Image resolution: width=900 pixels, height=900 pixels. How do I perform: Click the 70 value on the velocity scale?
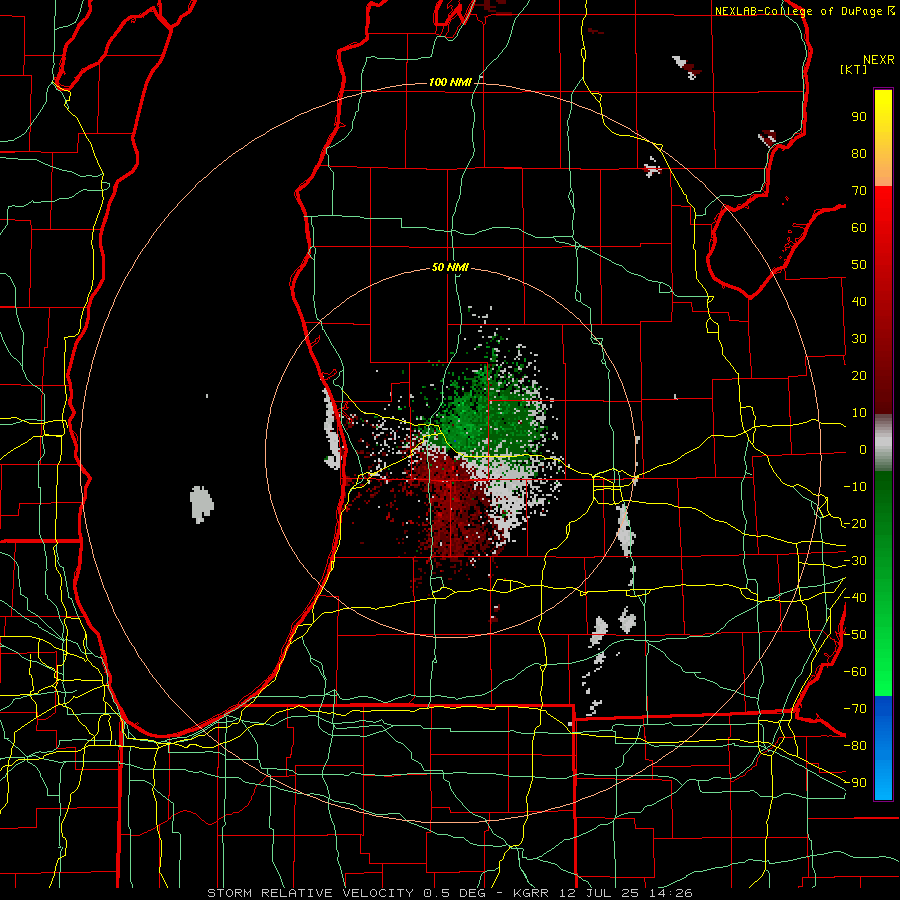859,191
